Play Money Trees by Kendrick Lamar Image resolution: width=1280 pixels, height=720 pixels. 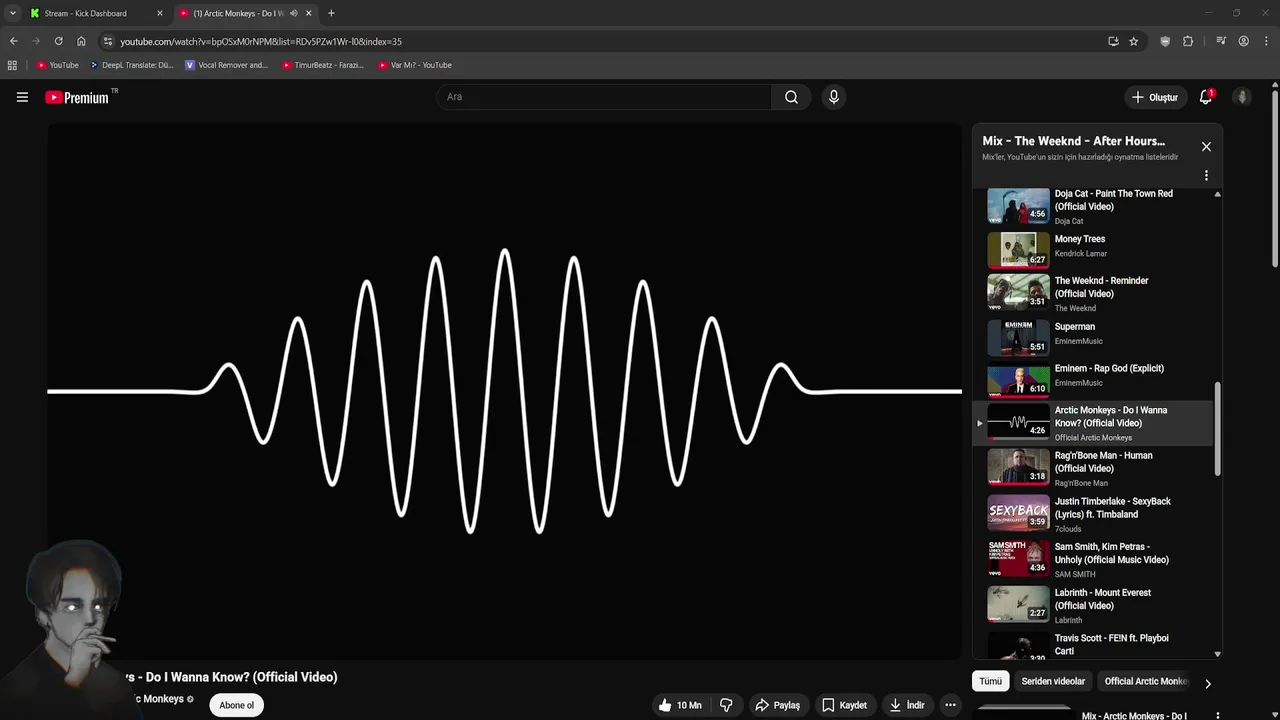tap(1093, 251)
